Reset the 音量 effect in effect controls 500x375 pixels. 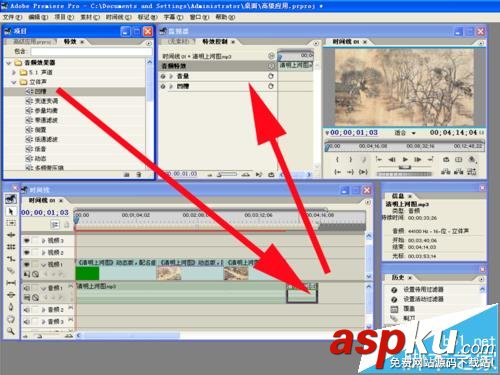271,76
